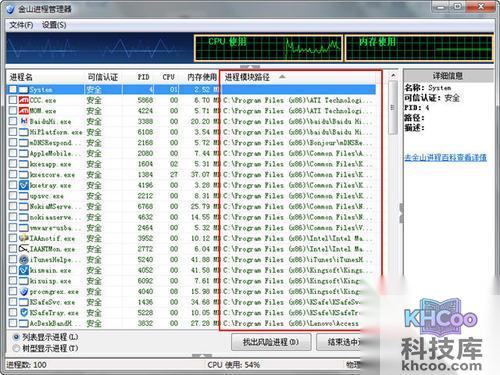Select the mDNSRespond process row
Screen dimensions: 500x375
(x=191, y=143)
